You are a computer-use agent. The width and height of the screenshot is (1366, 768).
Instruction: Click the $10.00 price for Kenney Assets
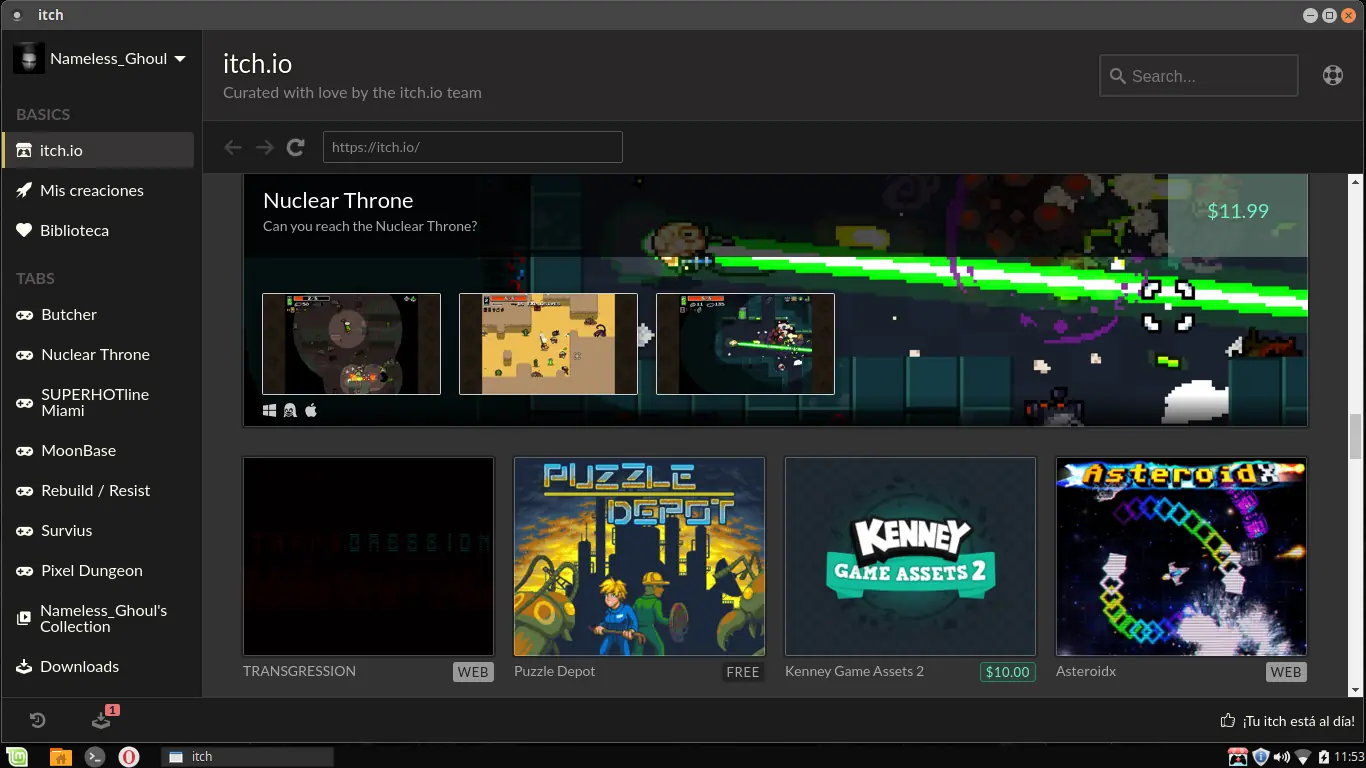[x=1007, y=672]
